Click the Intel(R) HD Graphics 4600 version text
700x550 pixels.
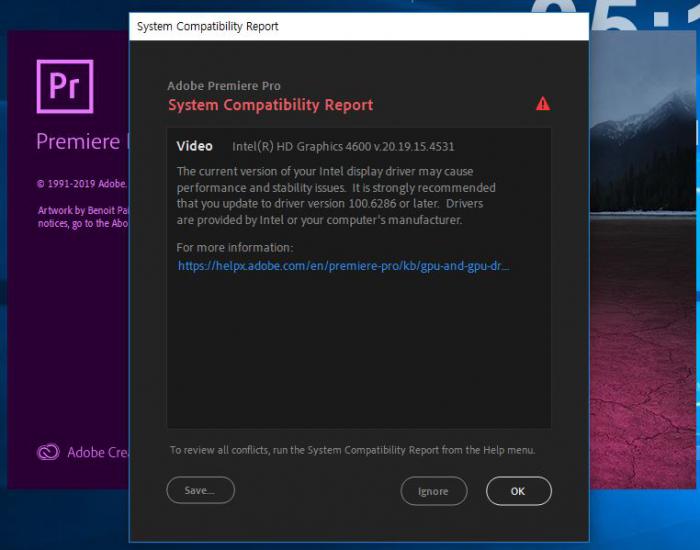point(343,146)
